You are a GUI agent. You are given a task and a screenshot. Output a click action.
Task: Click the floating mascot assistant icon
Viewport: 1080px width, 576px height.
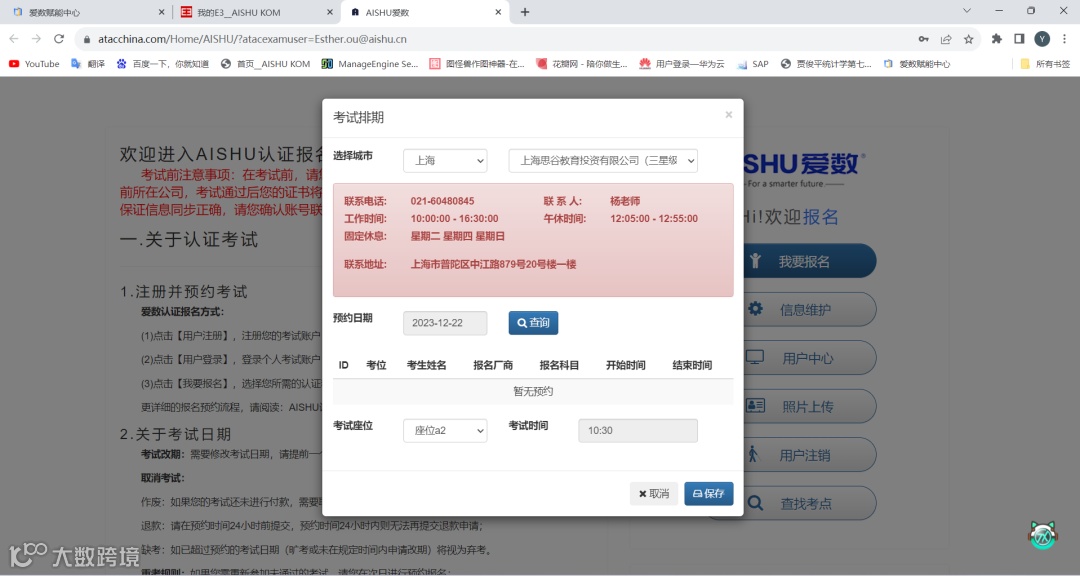(1043, 535)
